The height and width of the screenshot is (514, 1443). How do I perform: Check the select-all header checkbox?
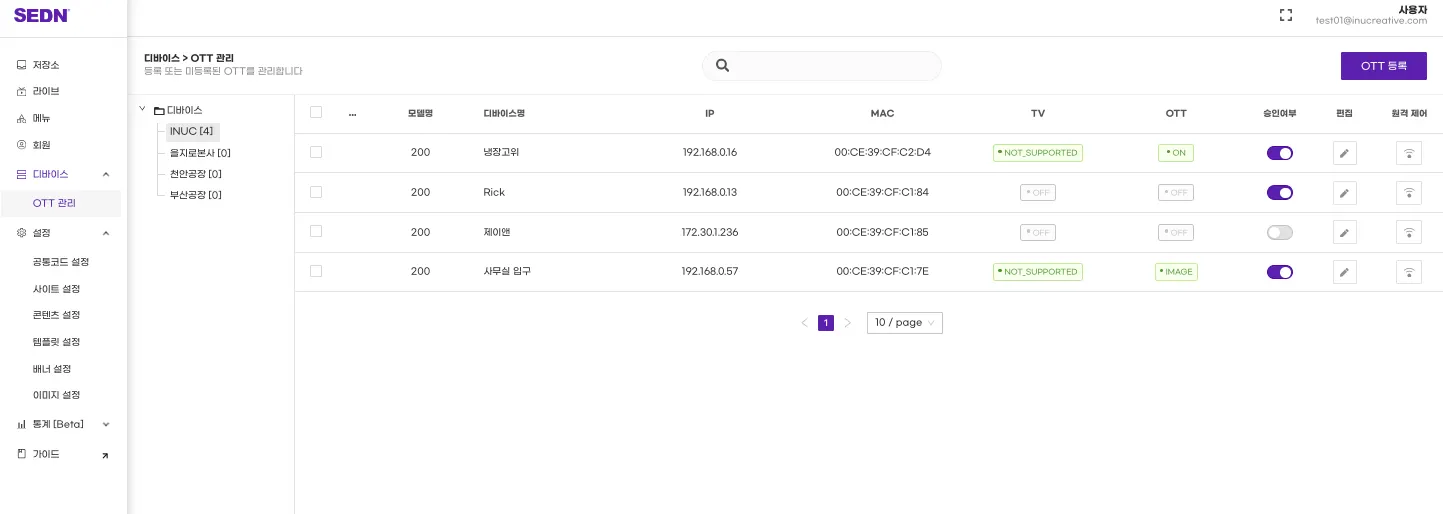point(316,113)
